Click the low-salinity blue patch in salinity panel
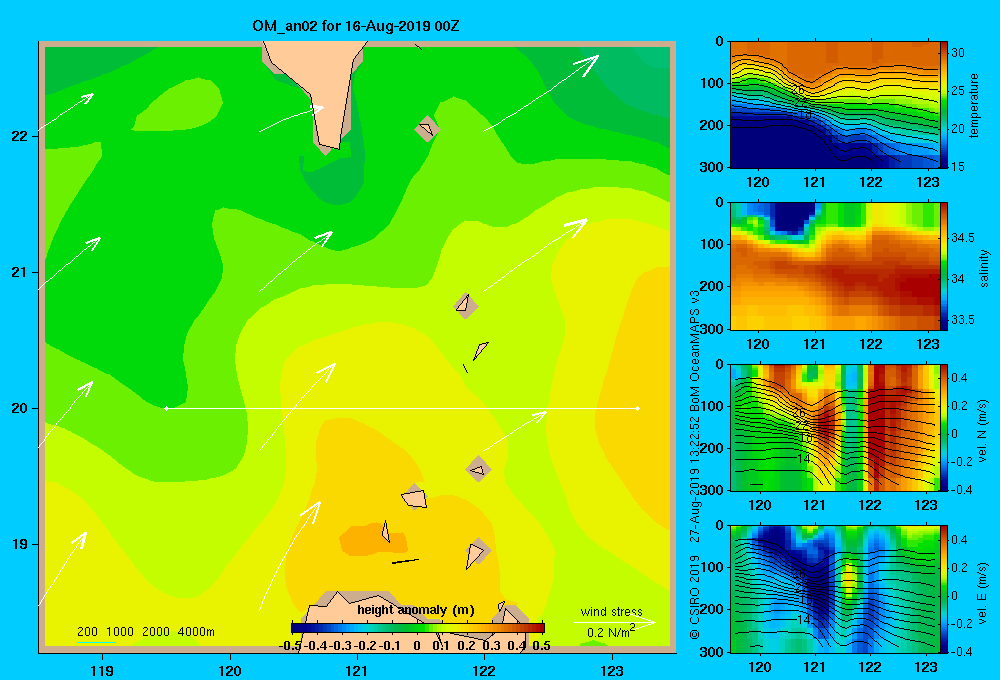 click(x=791, y=216)
